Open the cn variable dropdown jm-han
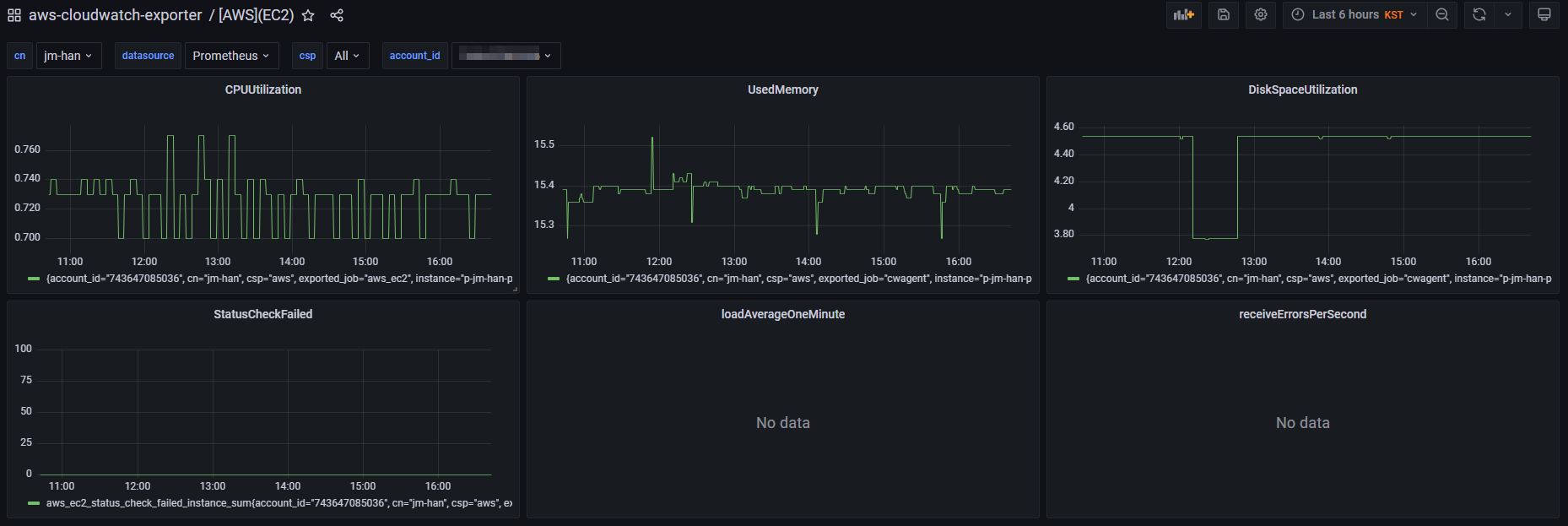 (x=68, y=56)
